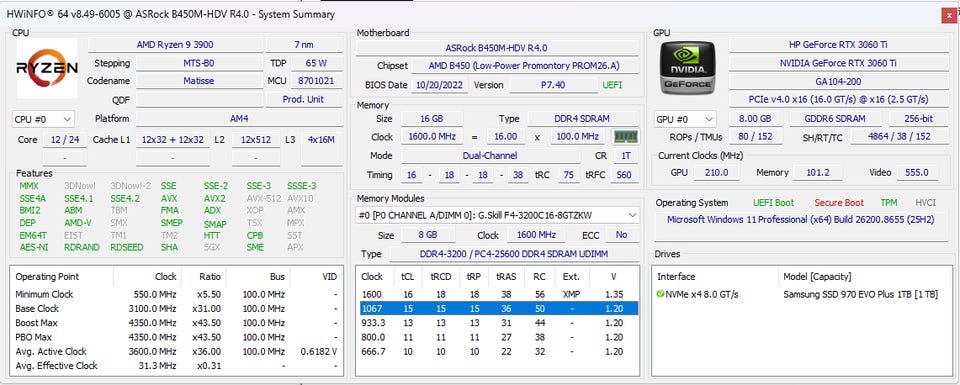Screen dimensions: 960x385
Task: Select the 666.7 MHz timing row
Action: point(497,351)
